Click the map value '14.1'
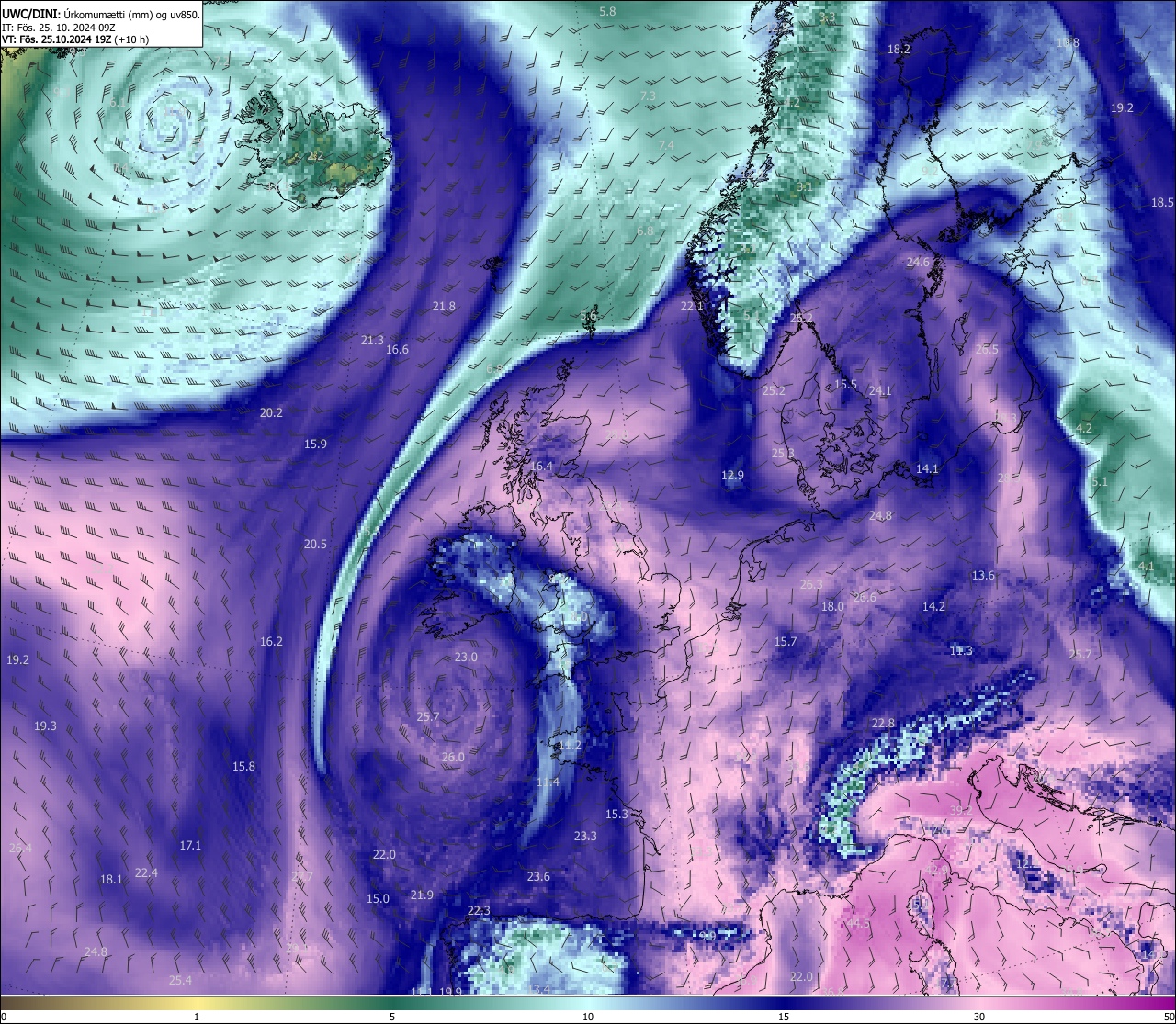Viewport: 1176px width, 1024px height. pos(927,468)
